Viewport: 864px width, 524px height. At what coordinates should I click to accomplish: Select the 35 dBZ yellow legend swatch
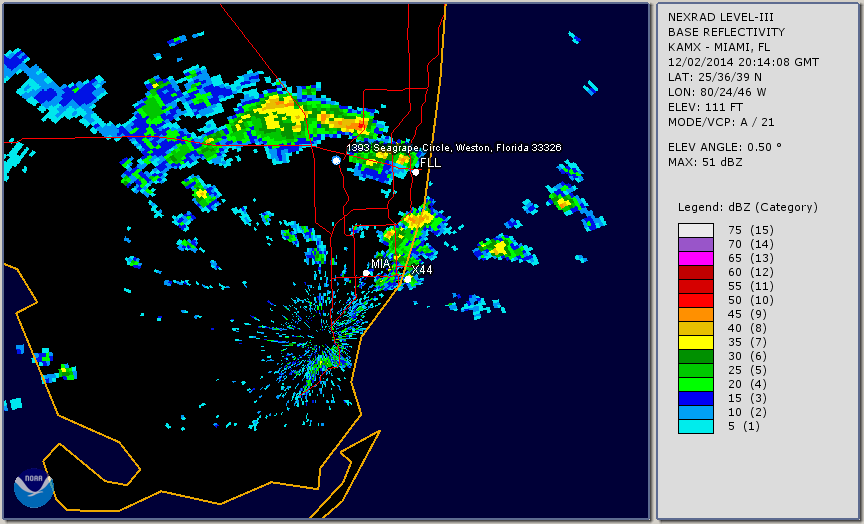(696, 342)
